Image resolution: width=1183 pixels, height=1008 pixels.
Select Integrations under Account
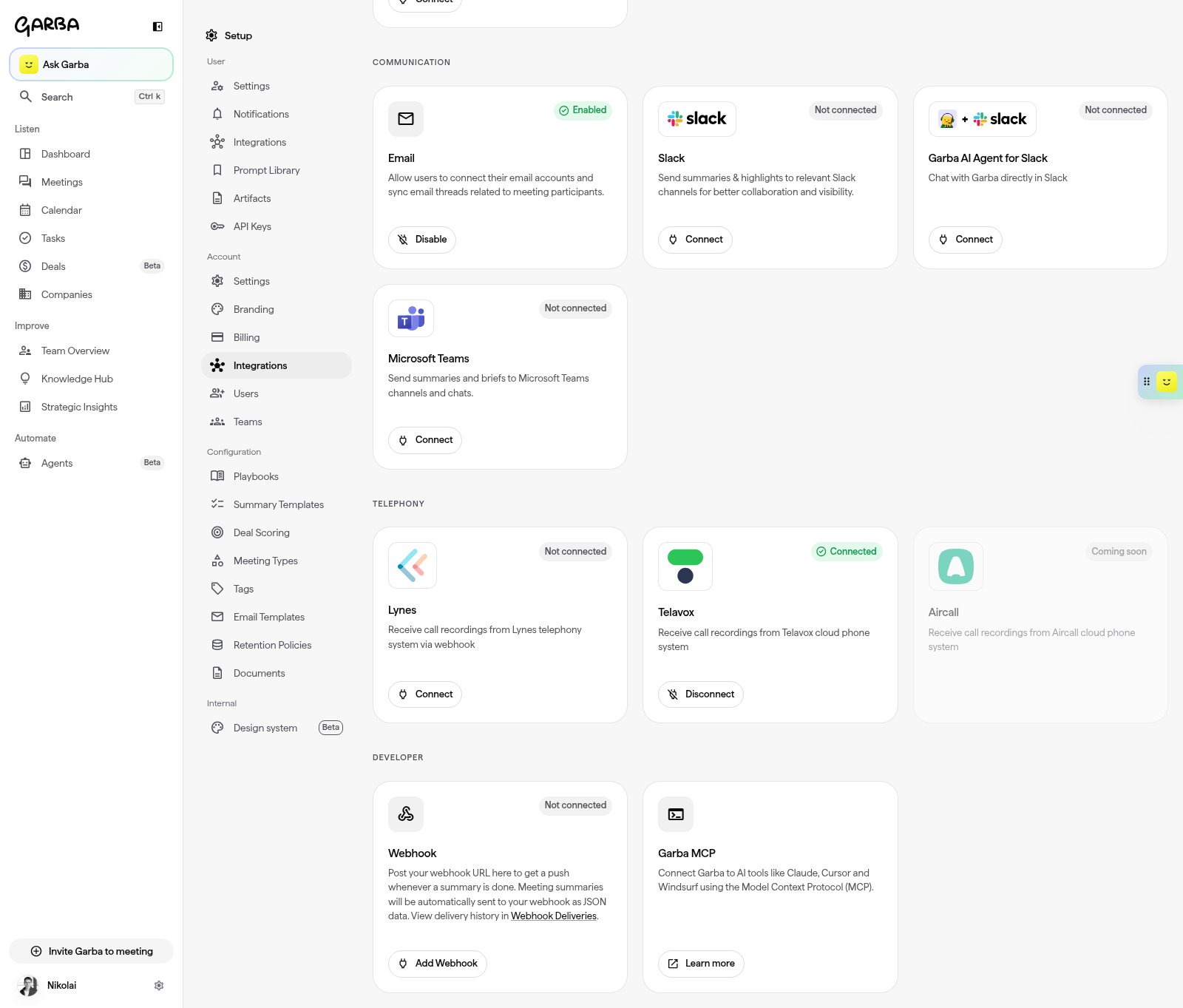pos(277,365)
